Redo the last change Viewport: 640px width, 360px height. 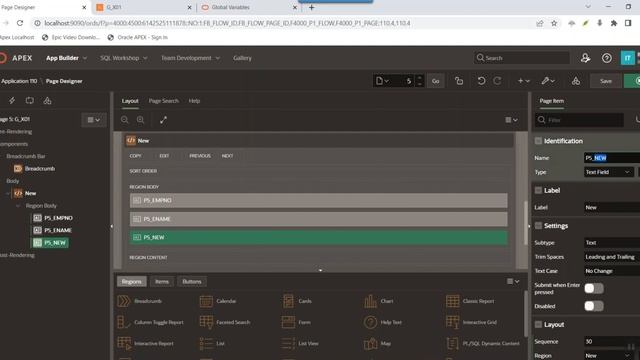(x=497, y=81)
